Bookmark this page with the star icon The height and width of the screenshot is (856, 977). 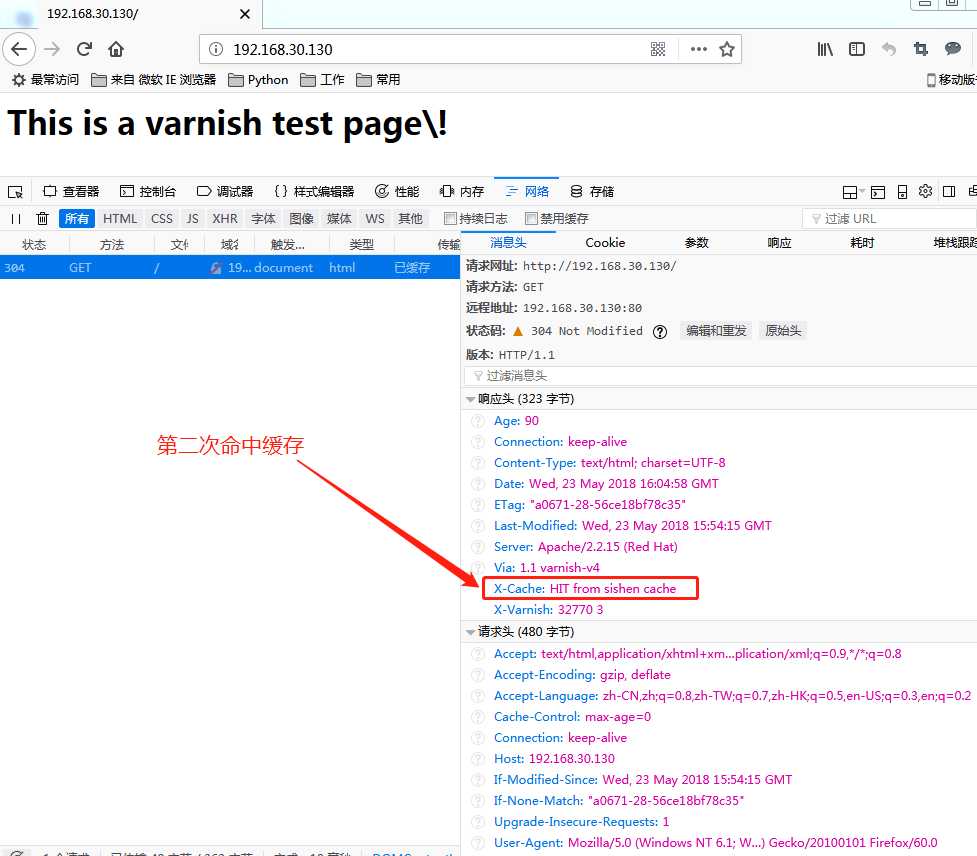(x=727, y=49)
